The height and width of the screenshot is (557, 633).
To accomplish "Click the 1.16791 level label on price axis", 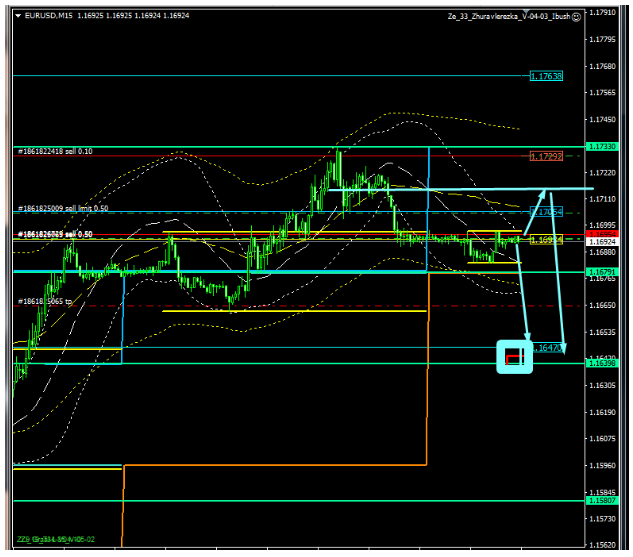I will [x=603, y=271].
